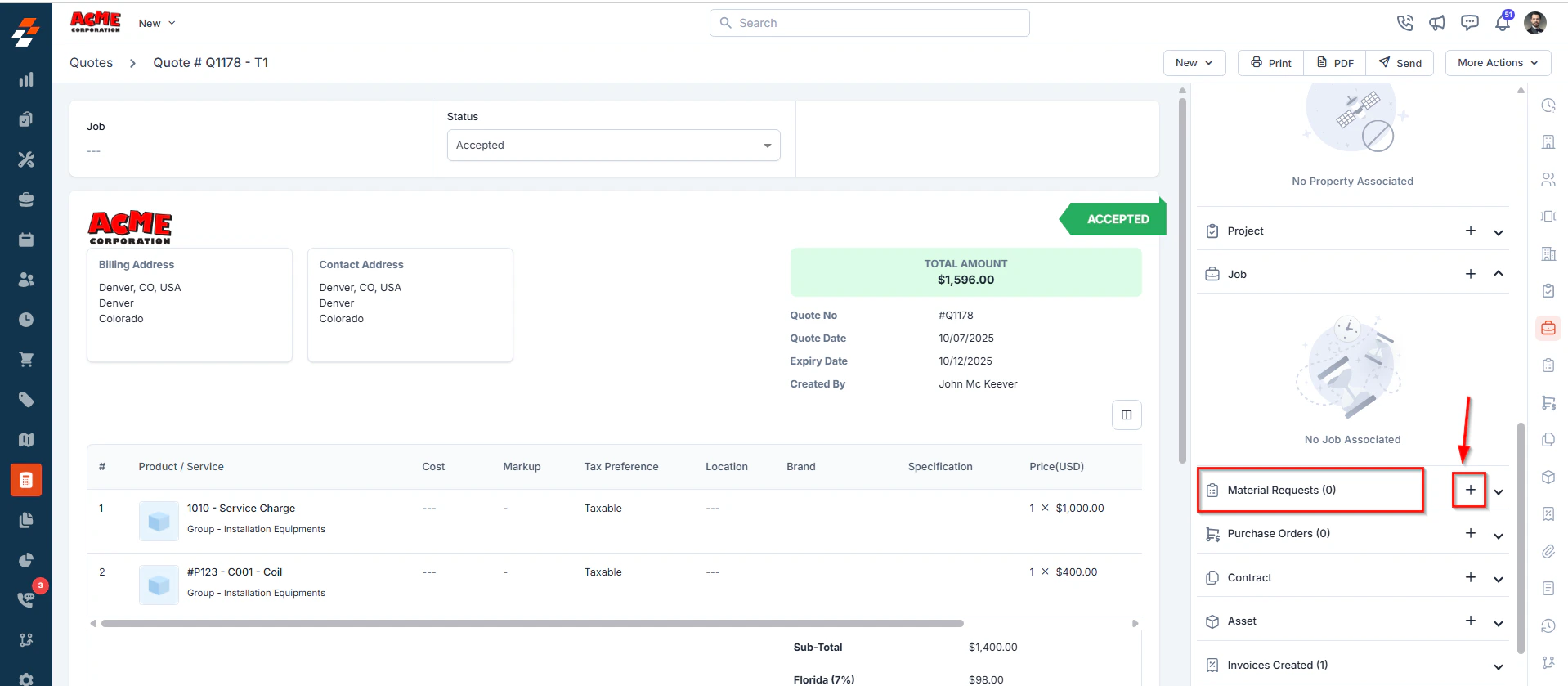Open the wrench and tools sidebar icon
Viewport: 1568px width, 686px height.
tap(26, 159)
